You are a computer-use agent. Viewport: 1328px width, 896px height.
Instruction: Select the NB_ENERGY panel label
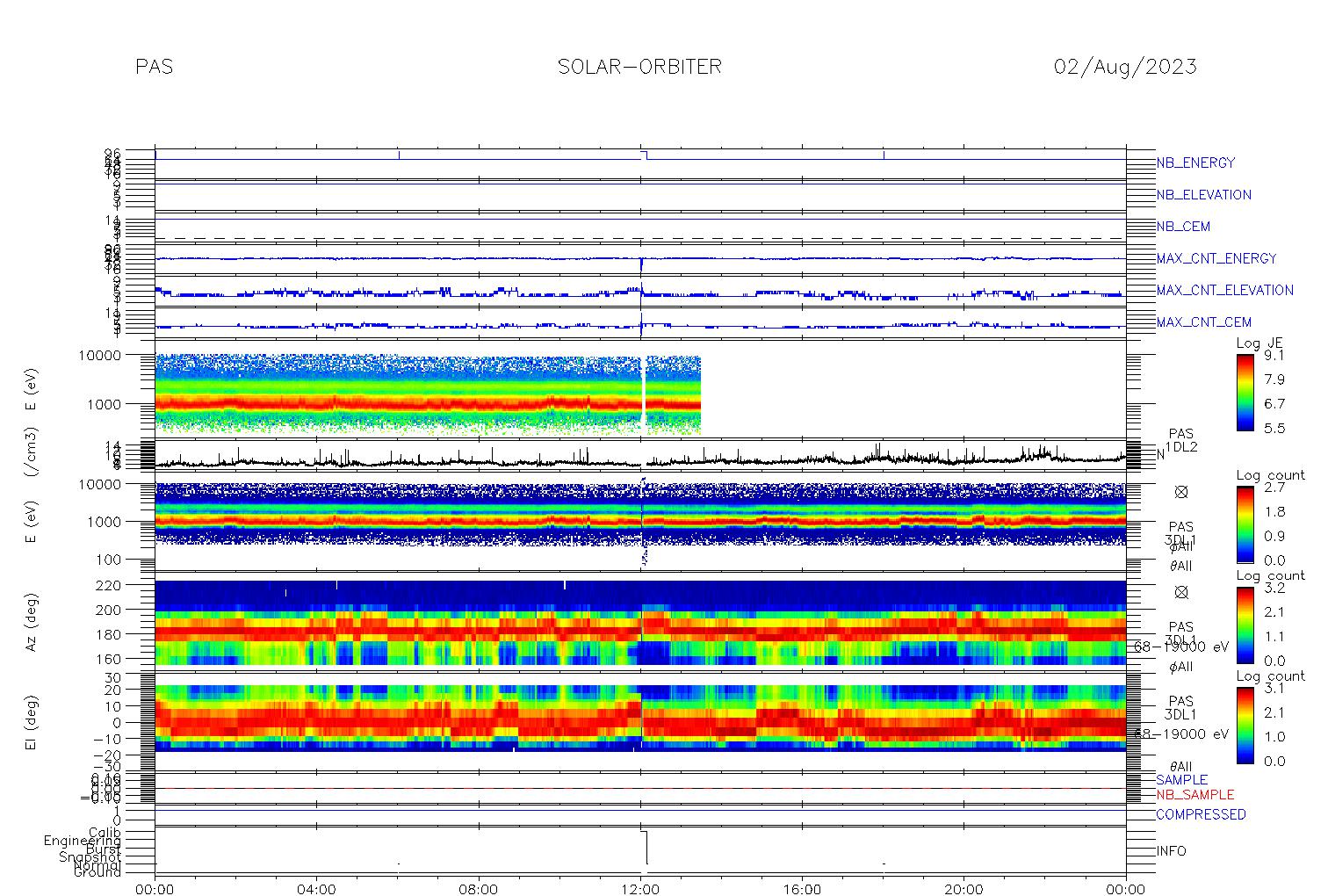click(x=1195, y=163)
